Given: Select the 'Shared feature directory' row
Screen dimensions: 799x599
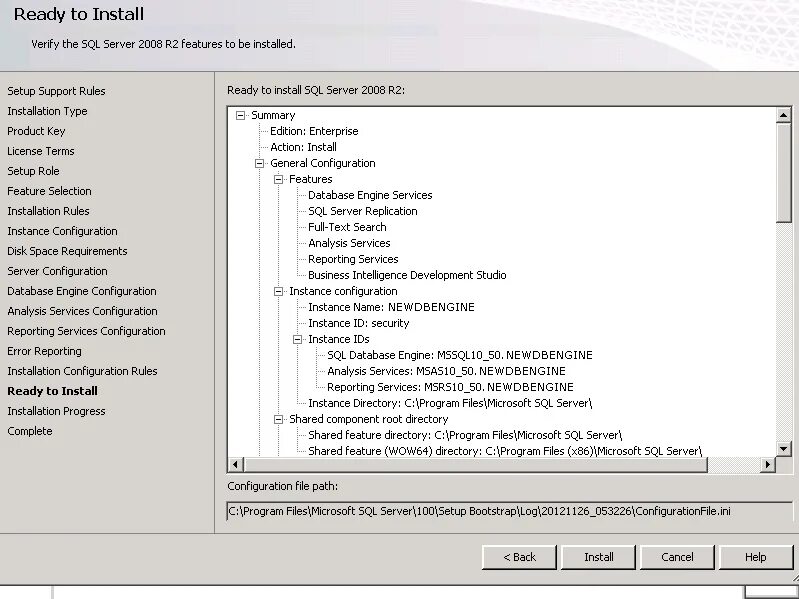Looking at the screenshot, I should click(x=465, y=435).
